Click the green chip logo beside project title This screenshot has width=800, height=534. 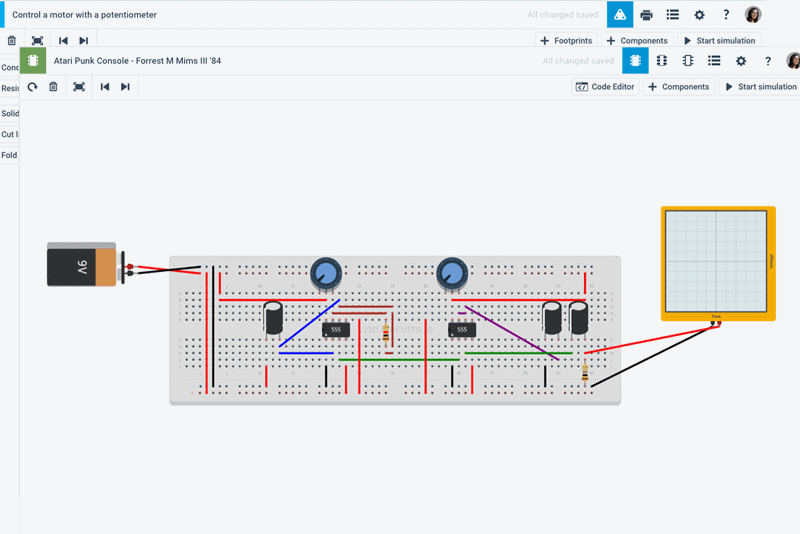coord(33,61)
